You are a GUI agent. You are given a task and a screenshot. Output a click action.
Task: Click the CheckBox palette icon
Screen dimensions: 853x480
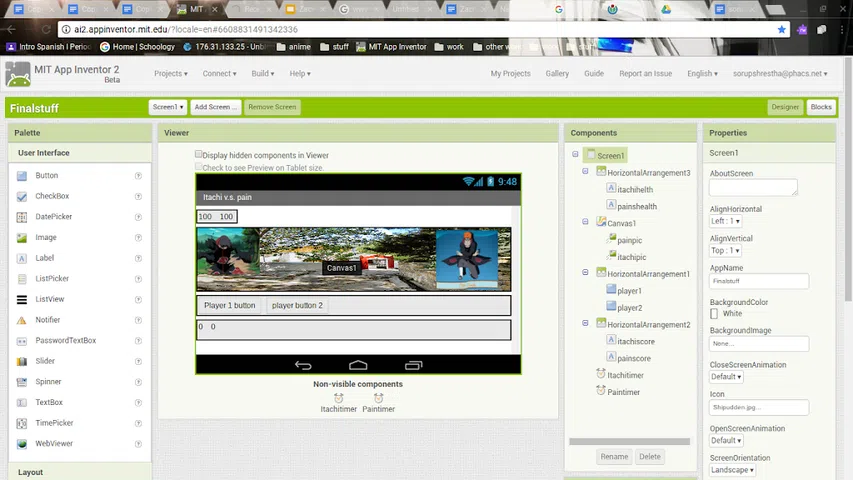click(22, 196)
